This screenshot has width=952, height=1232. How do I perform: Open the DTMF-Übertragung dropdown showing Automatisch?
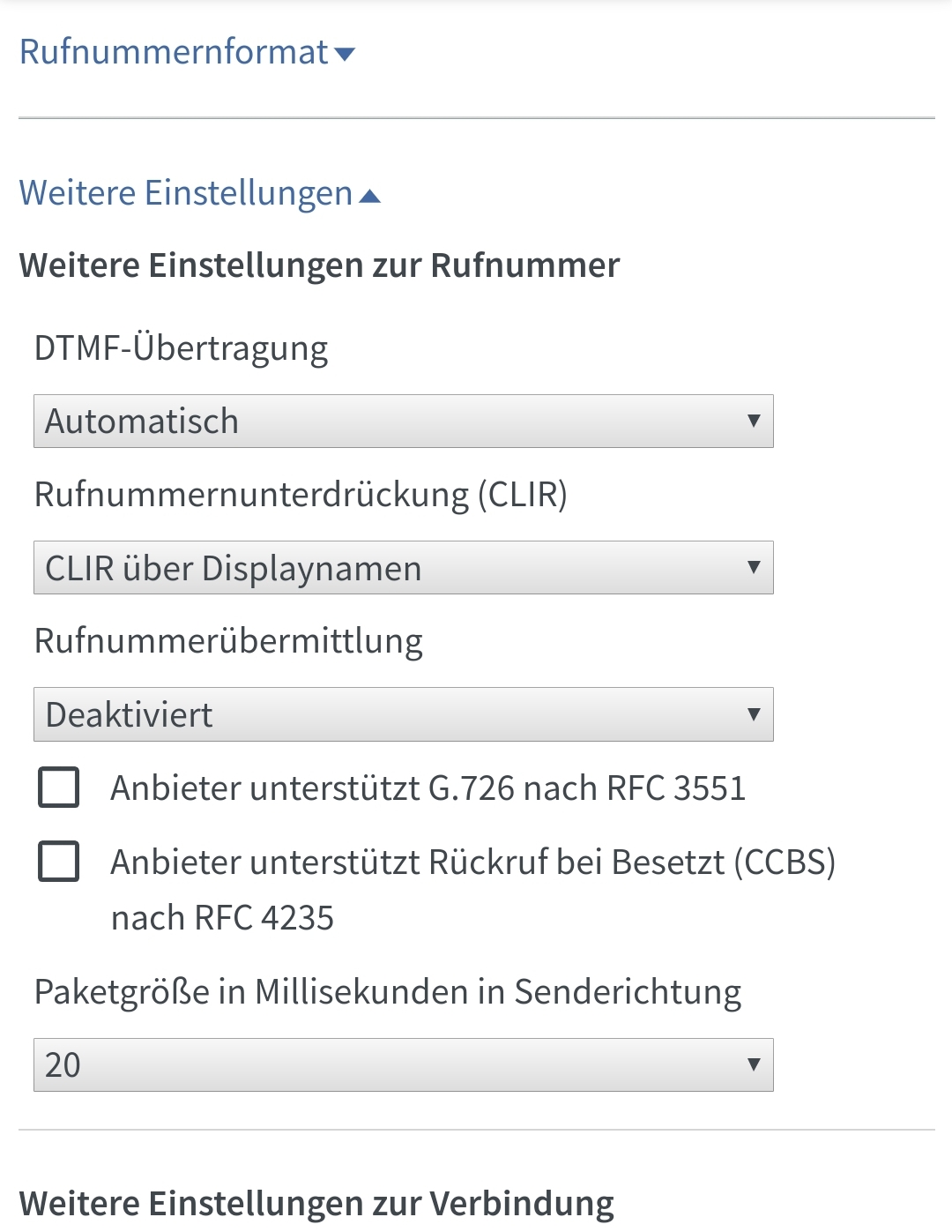[404, 422]
